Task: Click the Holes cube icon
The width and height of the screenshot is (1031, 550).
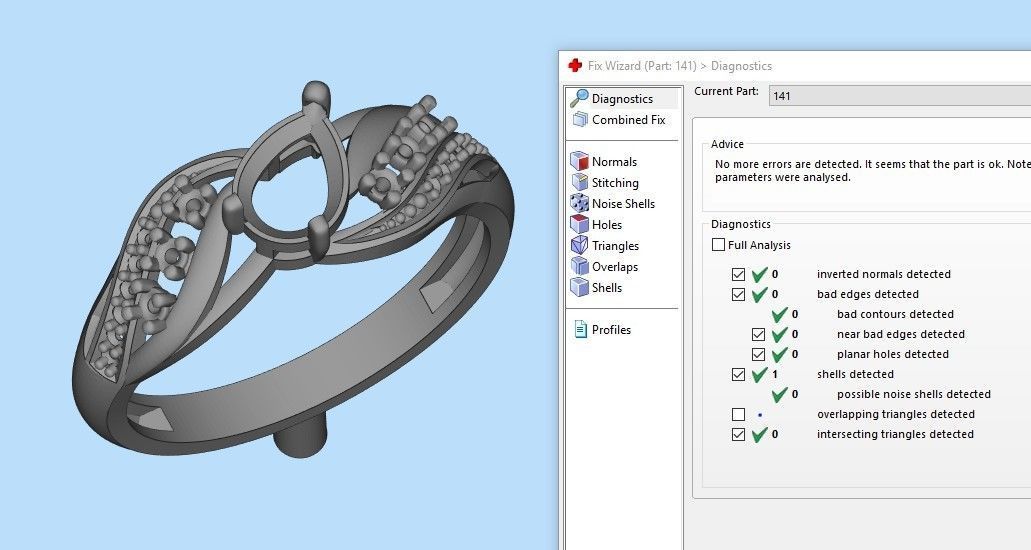Action: pos(579,224)
